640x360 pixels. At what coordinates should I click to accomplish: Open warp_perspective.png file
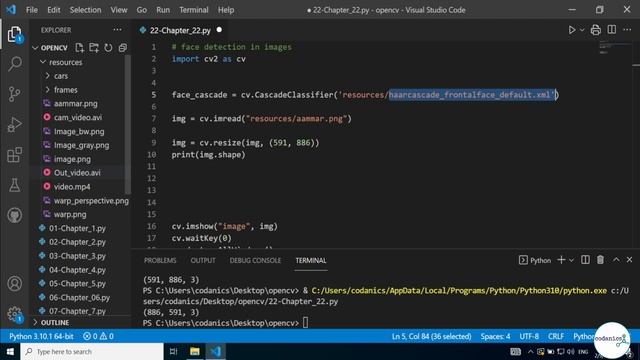point(91,200)
